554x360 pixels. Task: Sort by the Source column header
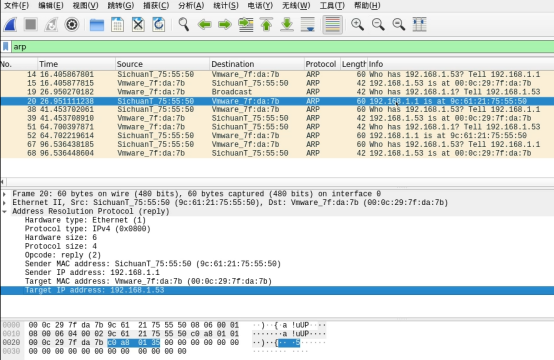point(163,64)
